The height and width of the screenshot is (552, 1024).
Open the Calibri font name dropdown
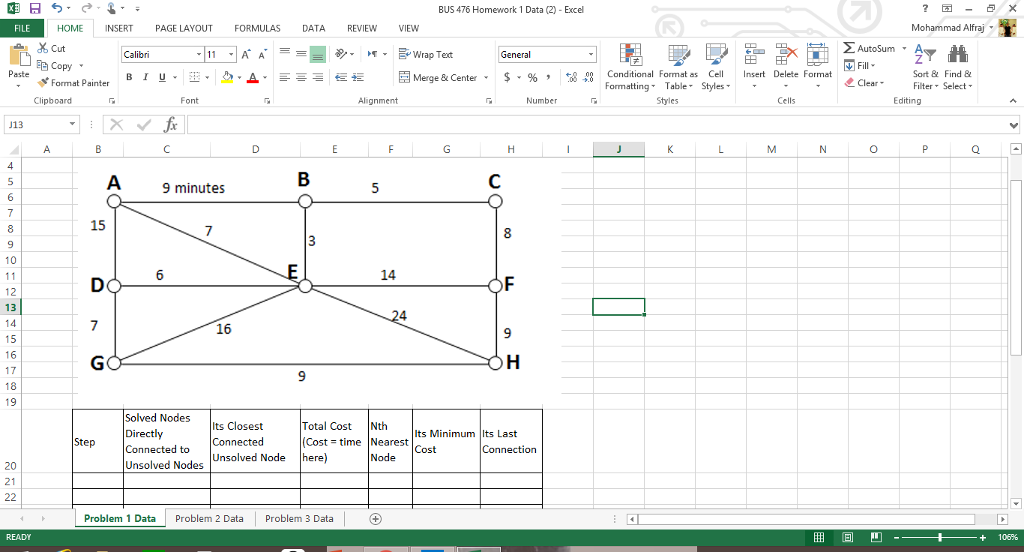tap(199, 55)
